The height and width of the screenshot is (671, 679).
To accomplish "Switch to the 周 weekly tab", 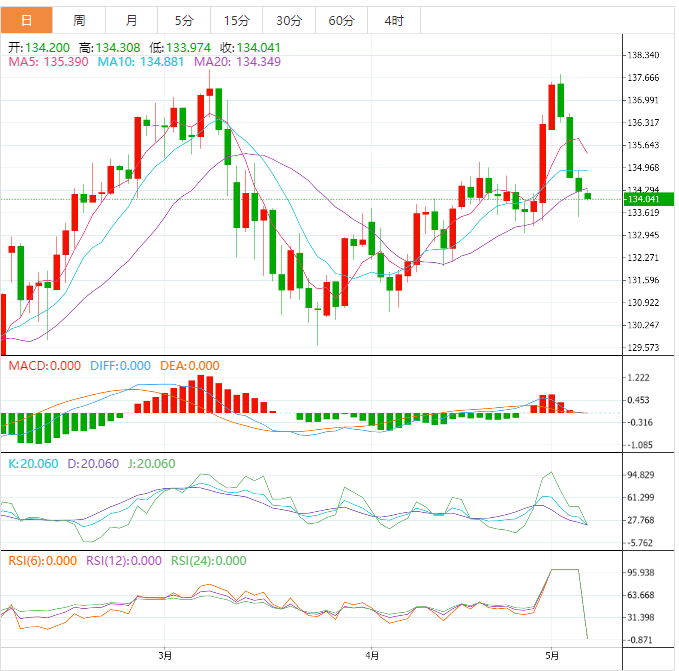I will [79, 20].
